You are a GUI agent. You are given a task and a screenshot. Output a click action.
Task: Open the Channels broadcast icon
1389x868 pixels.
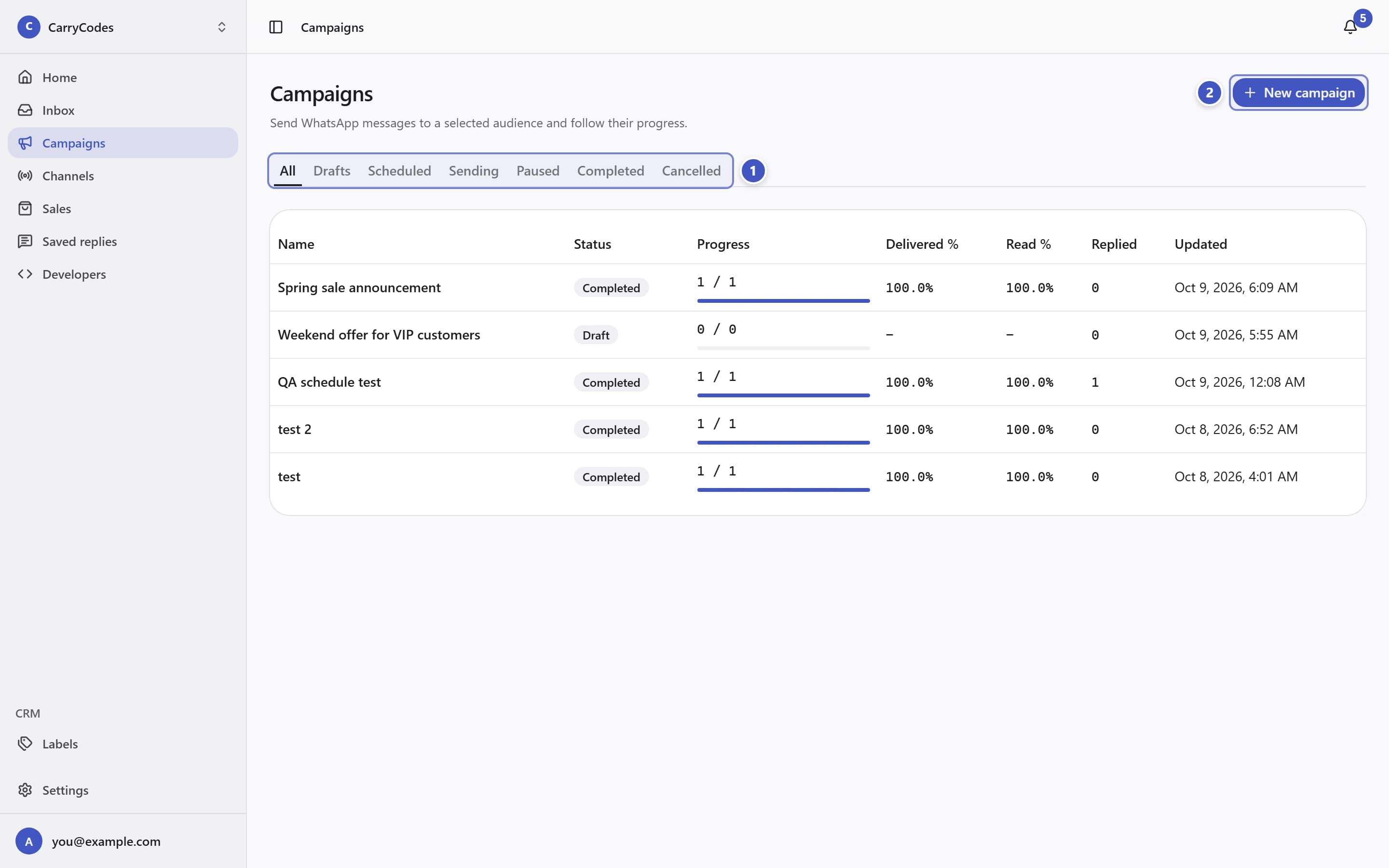(25, 176)
